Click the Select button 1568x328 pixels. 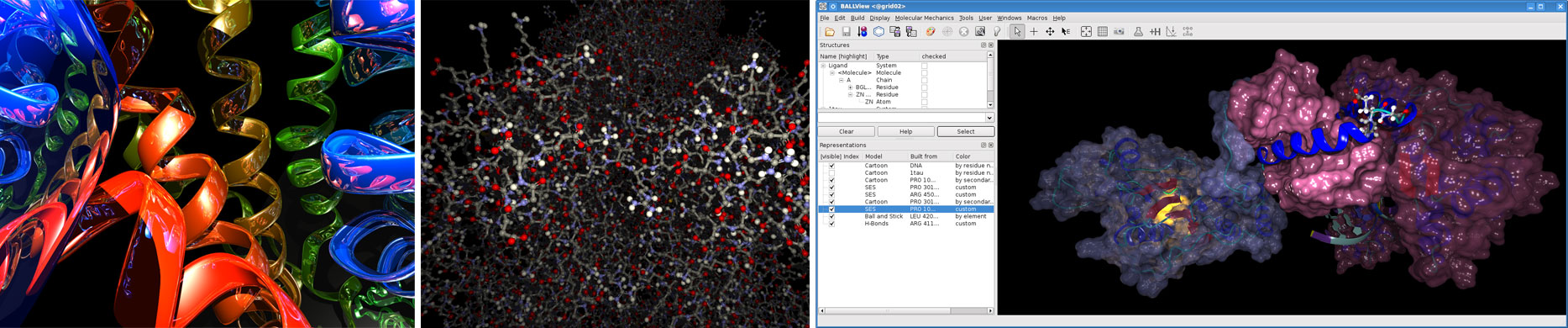[x=966, y=131]
